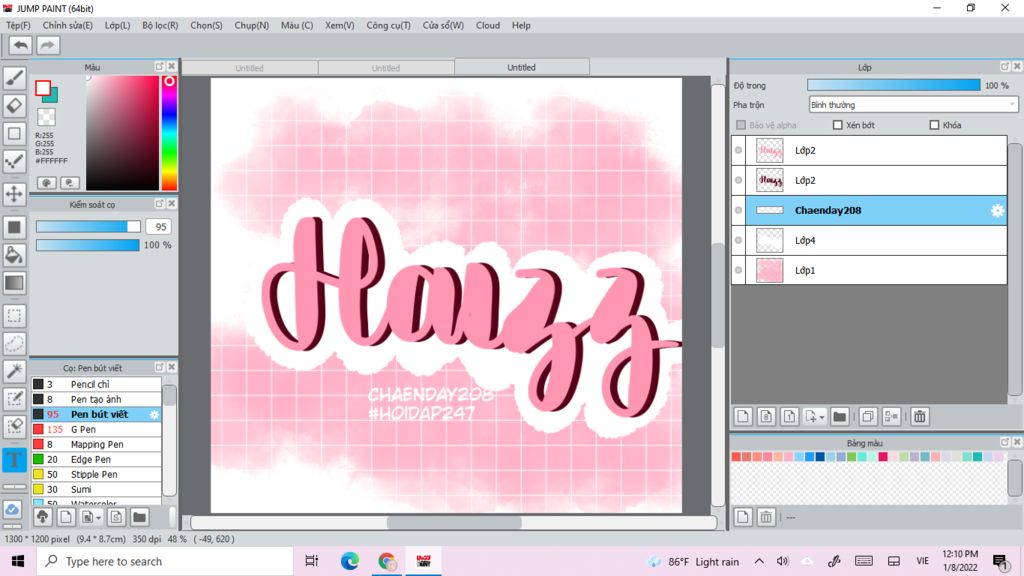Viewport: 1024px width, 576px height.
Task: Click the Undo arrow button
Action: [x=20, y=45]
